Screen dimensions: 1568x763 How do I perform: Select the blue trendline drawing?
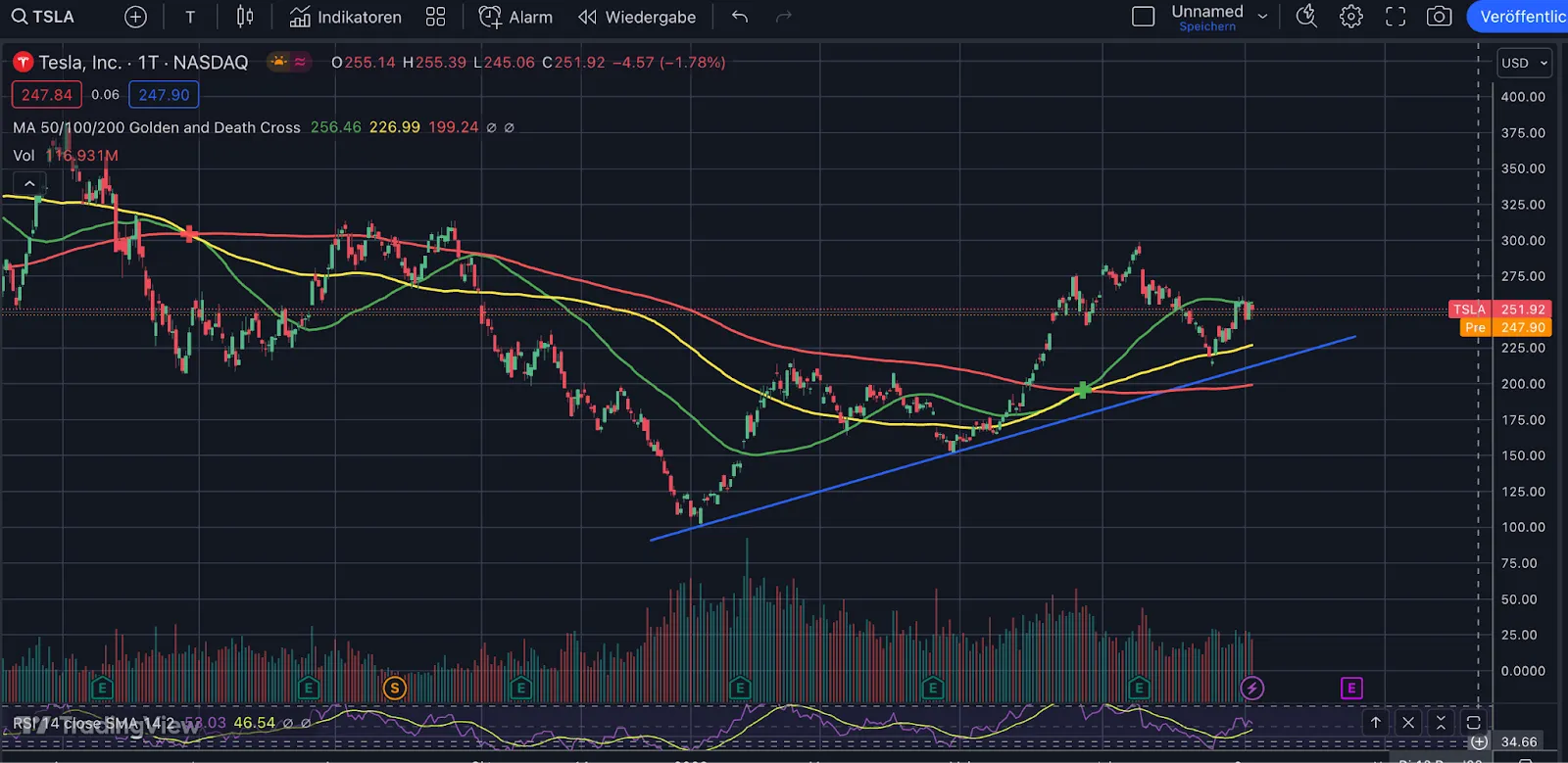[x=1003, y=438]
